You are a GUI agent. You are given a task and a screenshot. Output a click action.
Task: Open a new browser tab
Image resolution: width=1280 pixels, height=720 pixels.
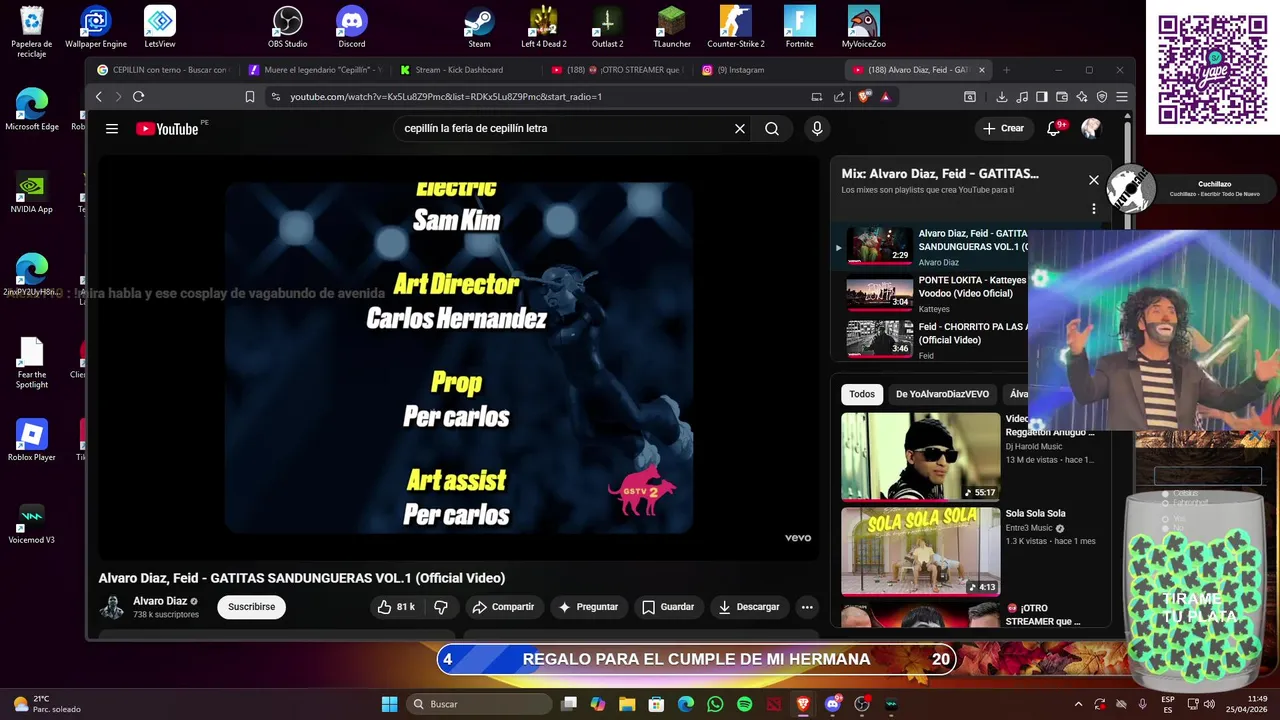coord(1006,70)
